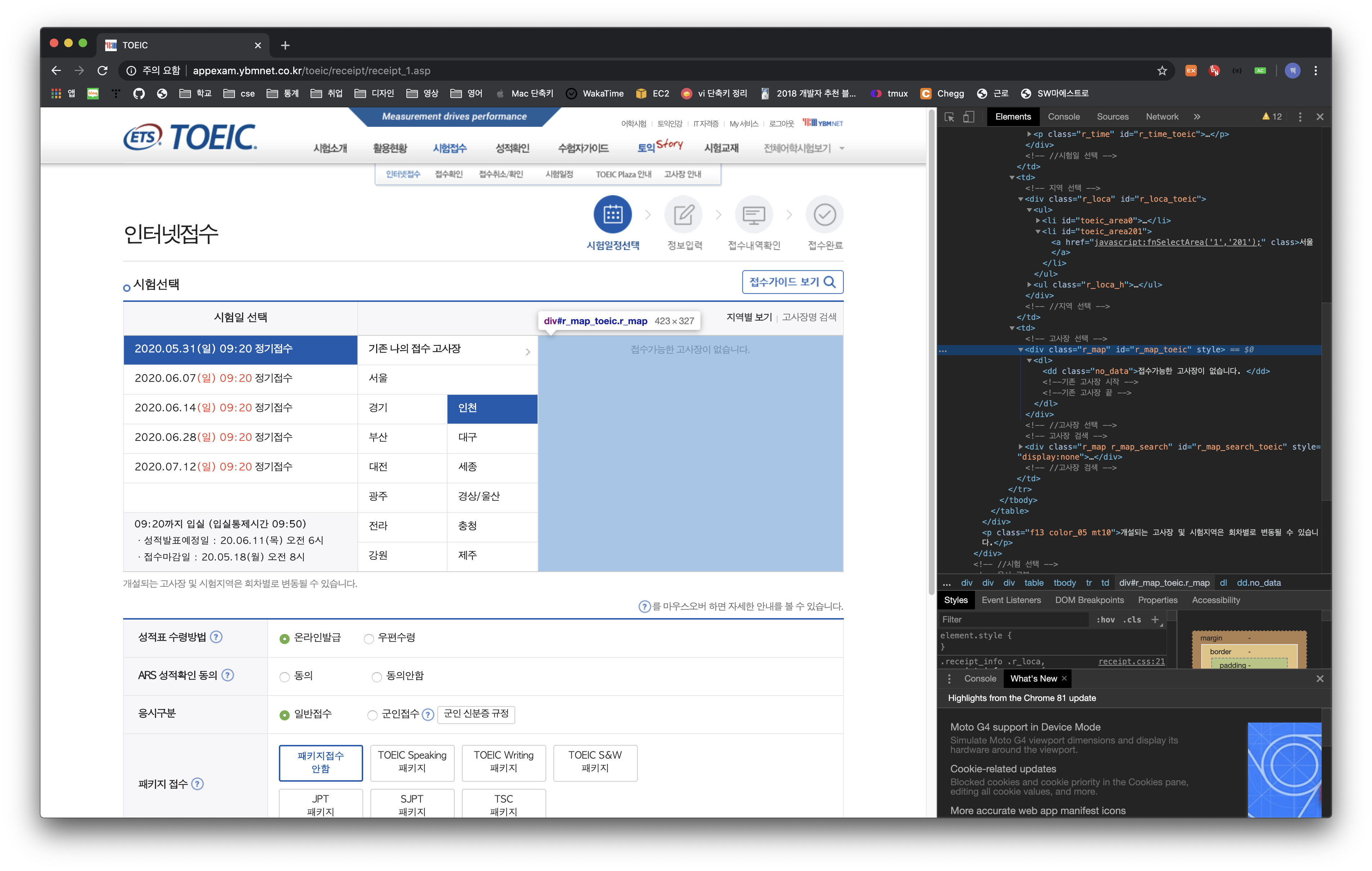Image resolution: width=1372 pixels, height=871 pixels.
Task: Show more DevTools tabs with double chevron
Action: 1197,117
